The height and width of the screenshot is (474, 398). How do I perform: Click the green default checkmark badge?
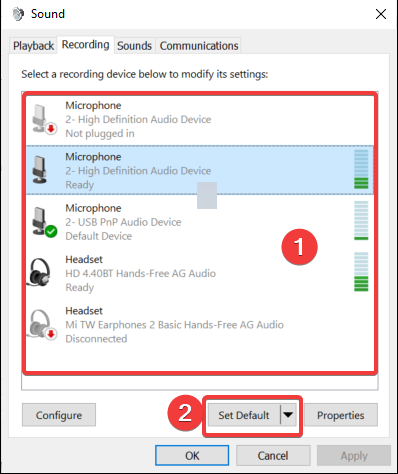(x=51, y=231)
